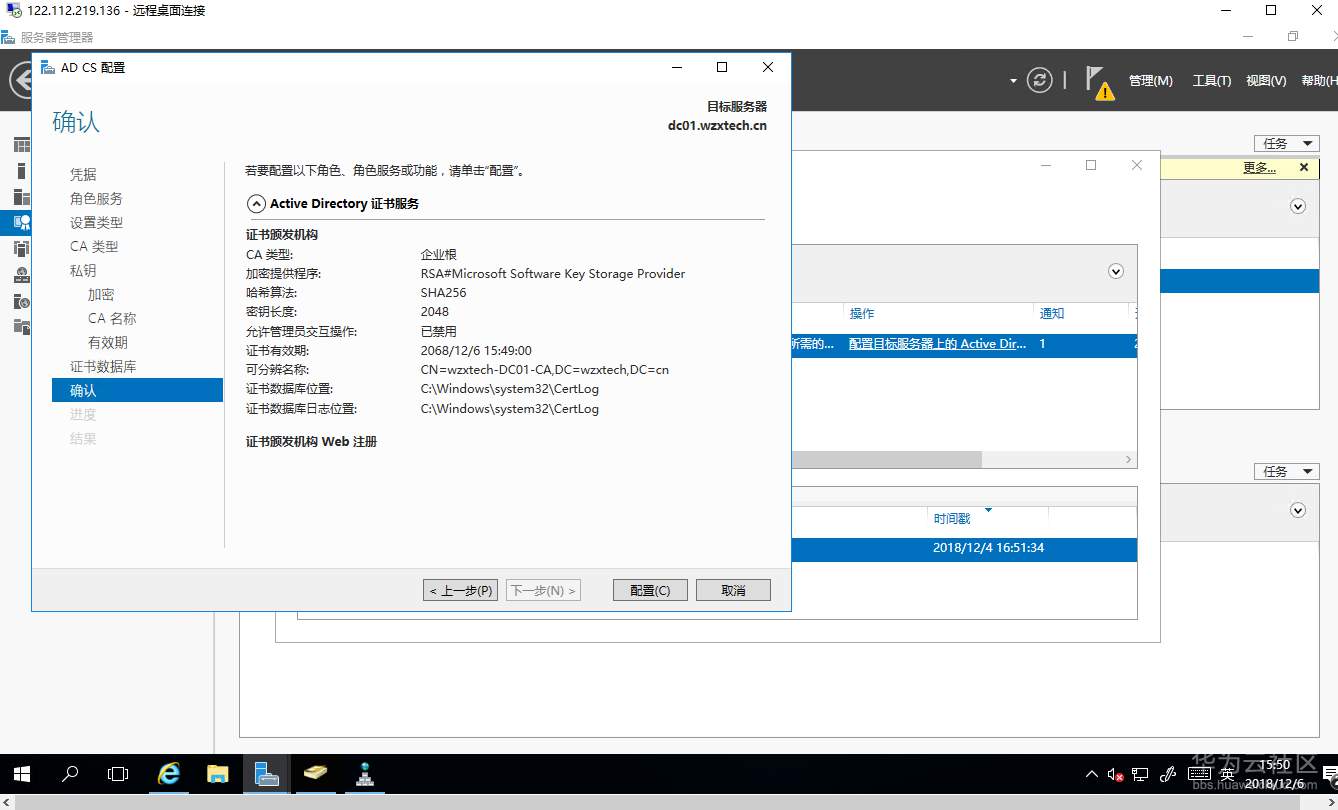Open the warning notification flag icon
This screenshot has width=1338, height=810.
pyautogui.click(x=1096, y=80)
